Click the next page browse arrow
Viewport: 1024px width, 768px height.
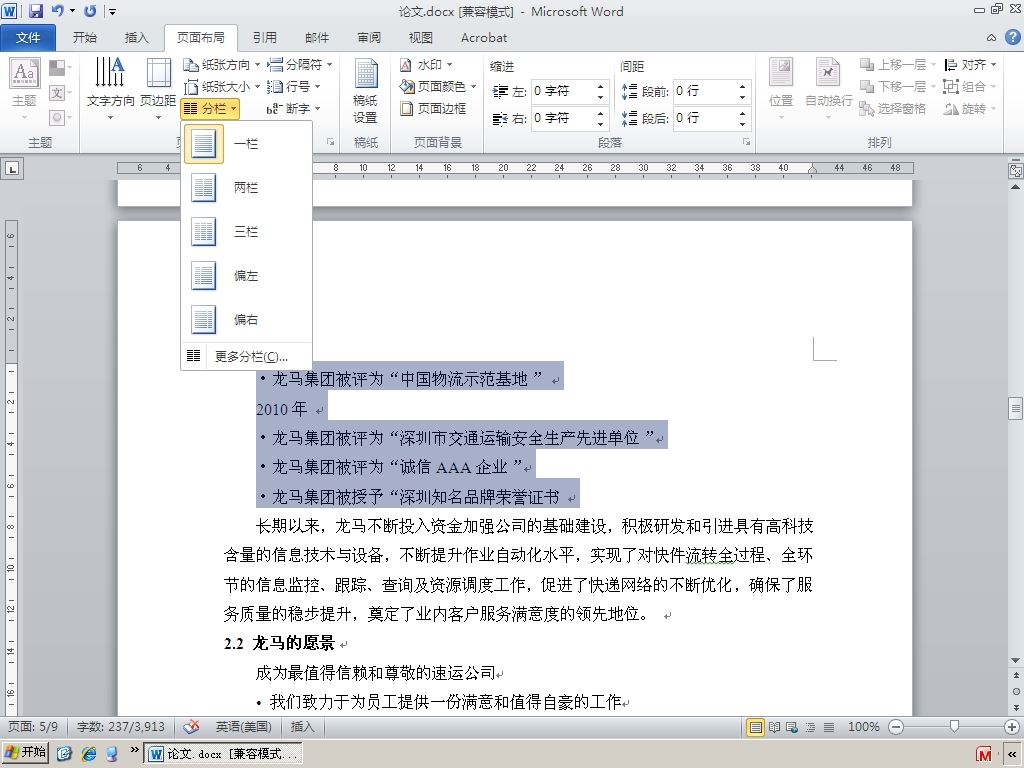click(x=1016, y=709)
